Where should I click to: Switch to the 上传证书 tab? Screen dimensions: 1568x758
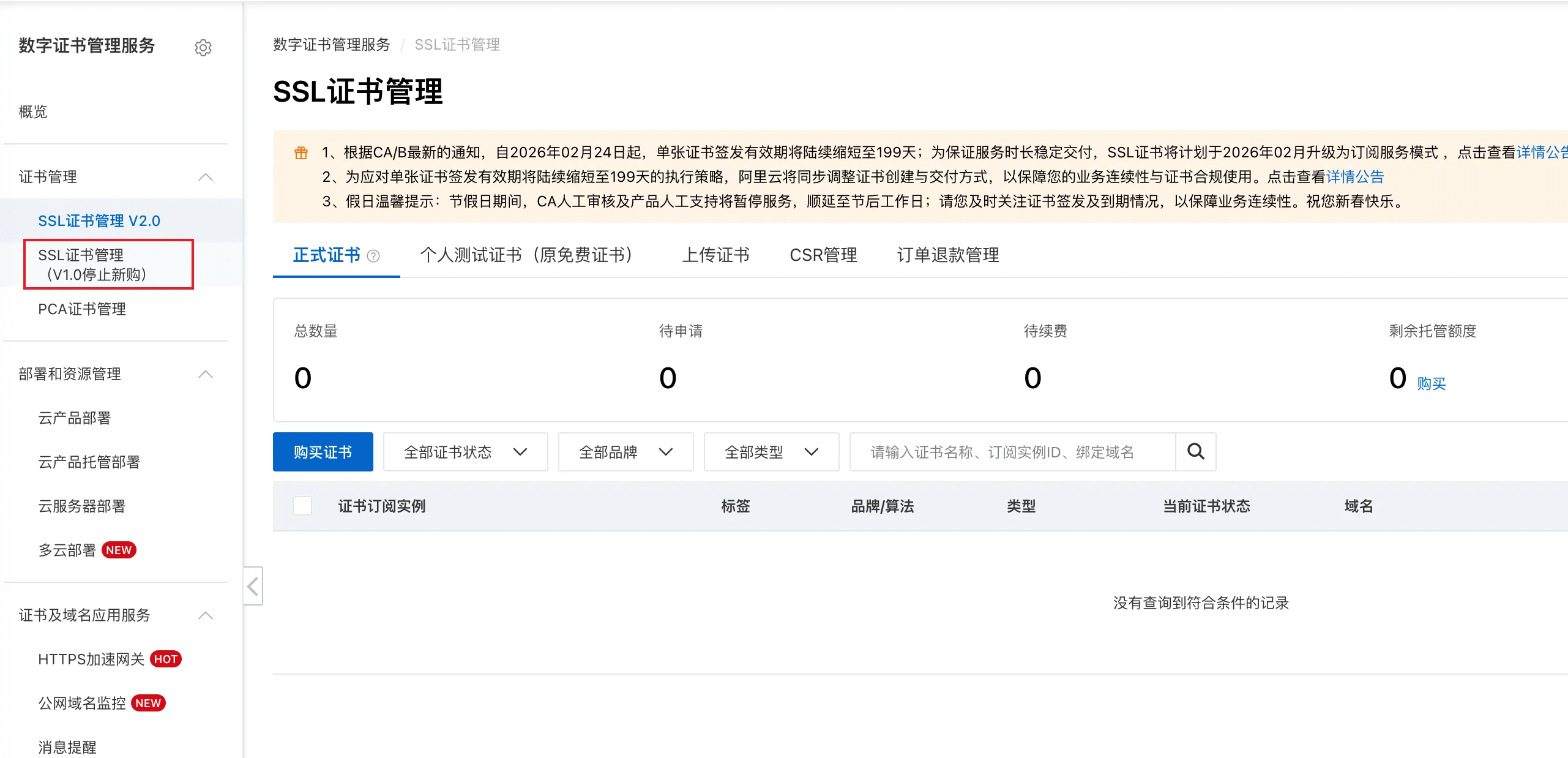(x=715, y=255)
